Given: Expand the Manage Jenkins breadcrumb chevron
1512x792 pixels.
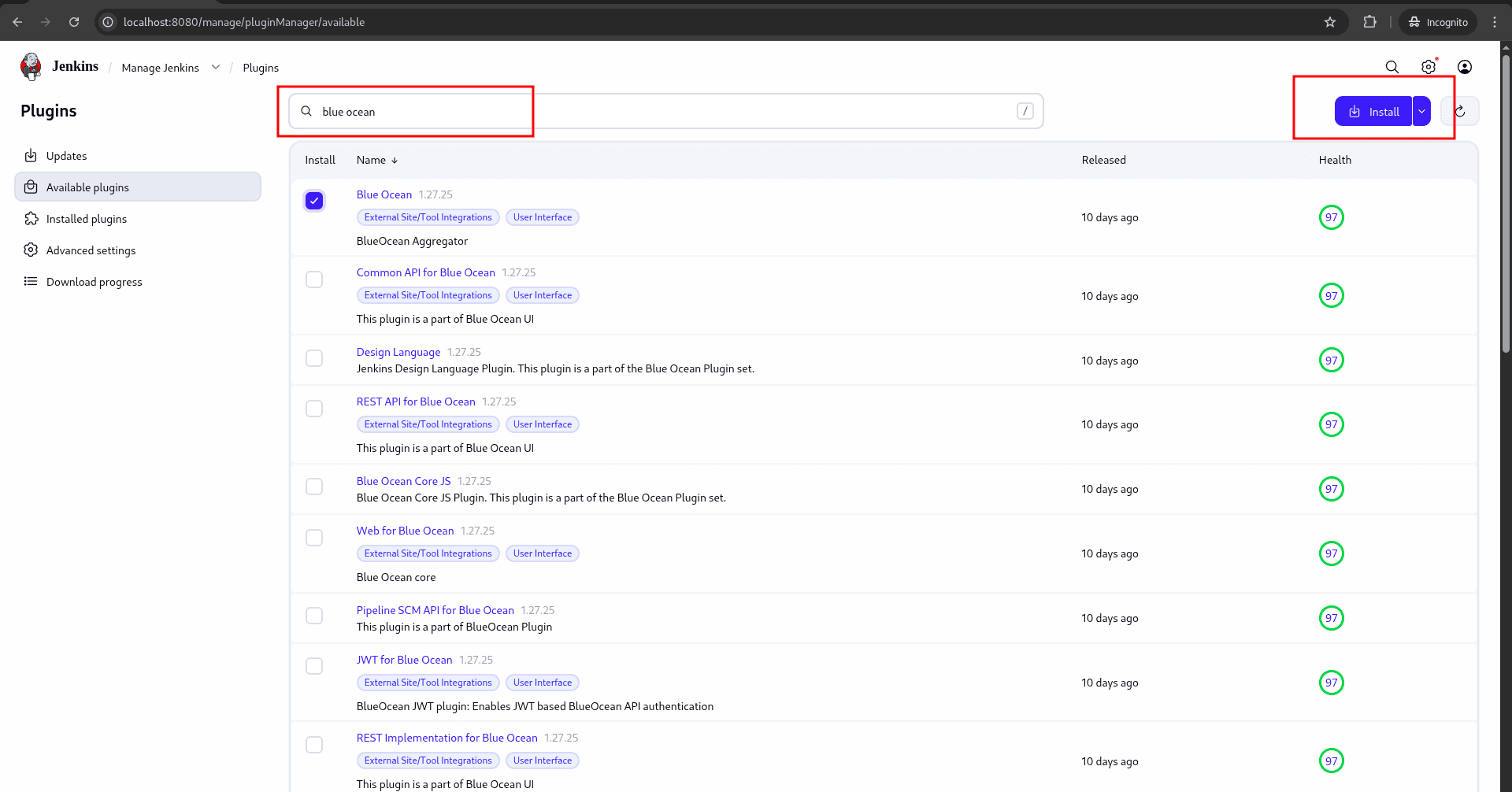Looking at the screenshot, I should click(215, 67).
